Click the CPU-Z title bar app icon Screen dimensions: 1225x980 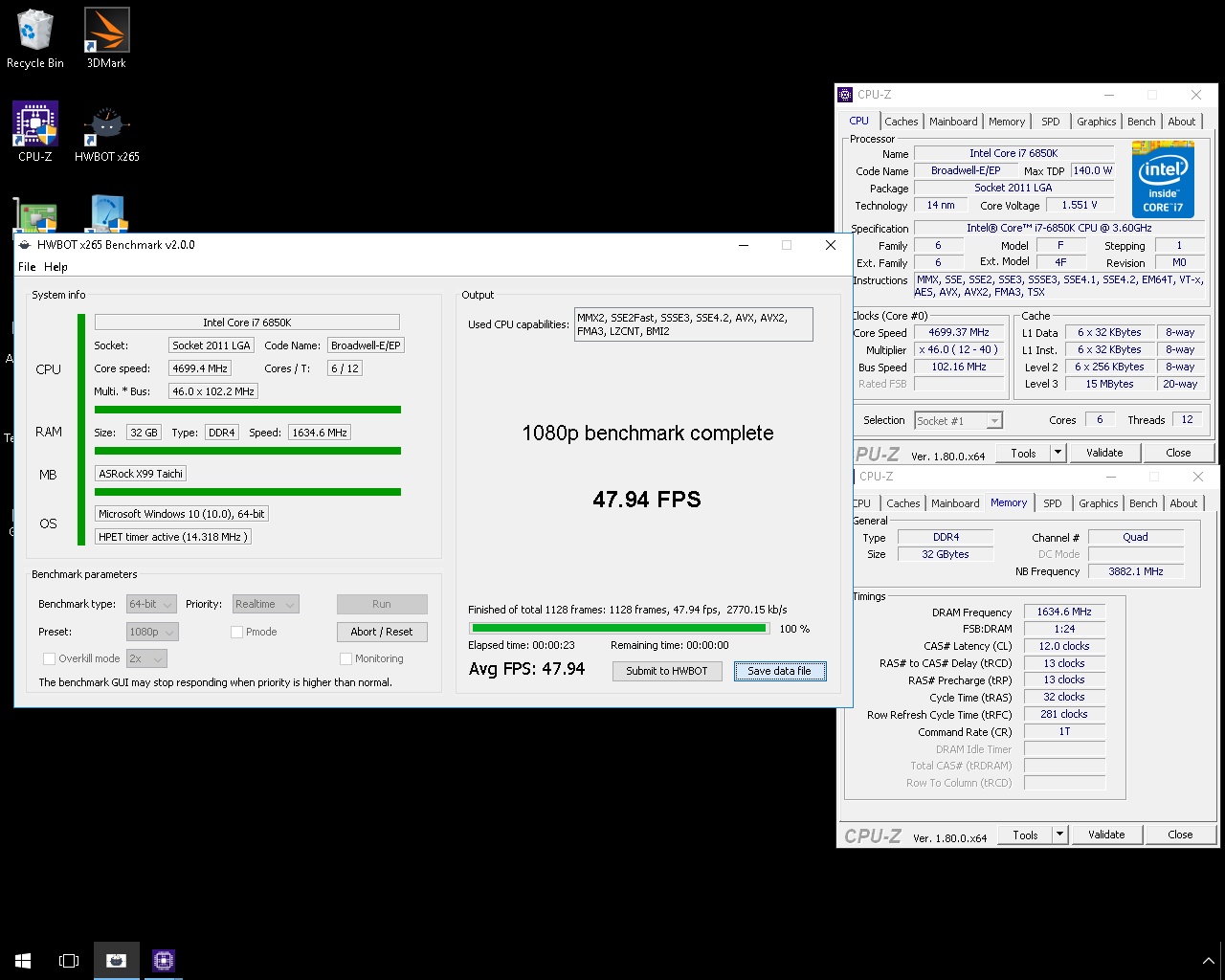[x=845, y=95]
